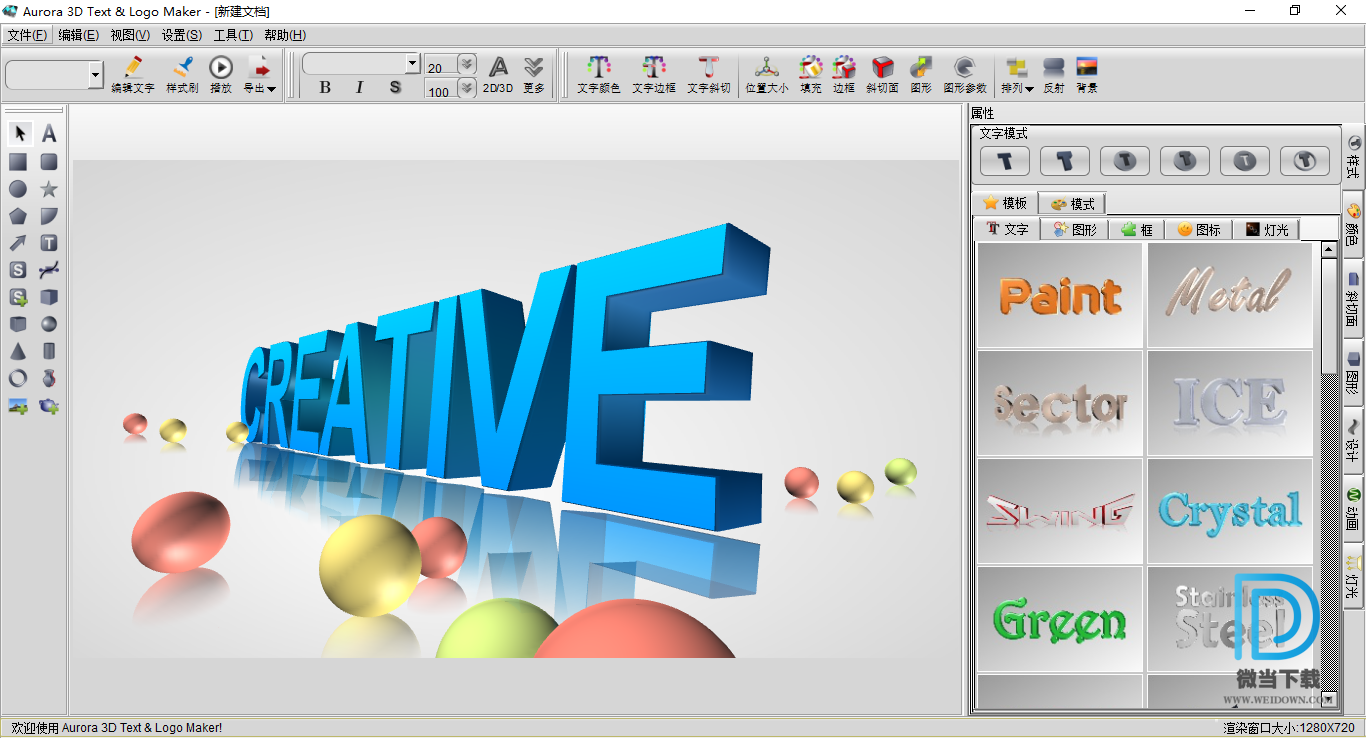Open the 设置(S) menu
This screenshot has height=738, width=1366.
(x=182, y=35)
